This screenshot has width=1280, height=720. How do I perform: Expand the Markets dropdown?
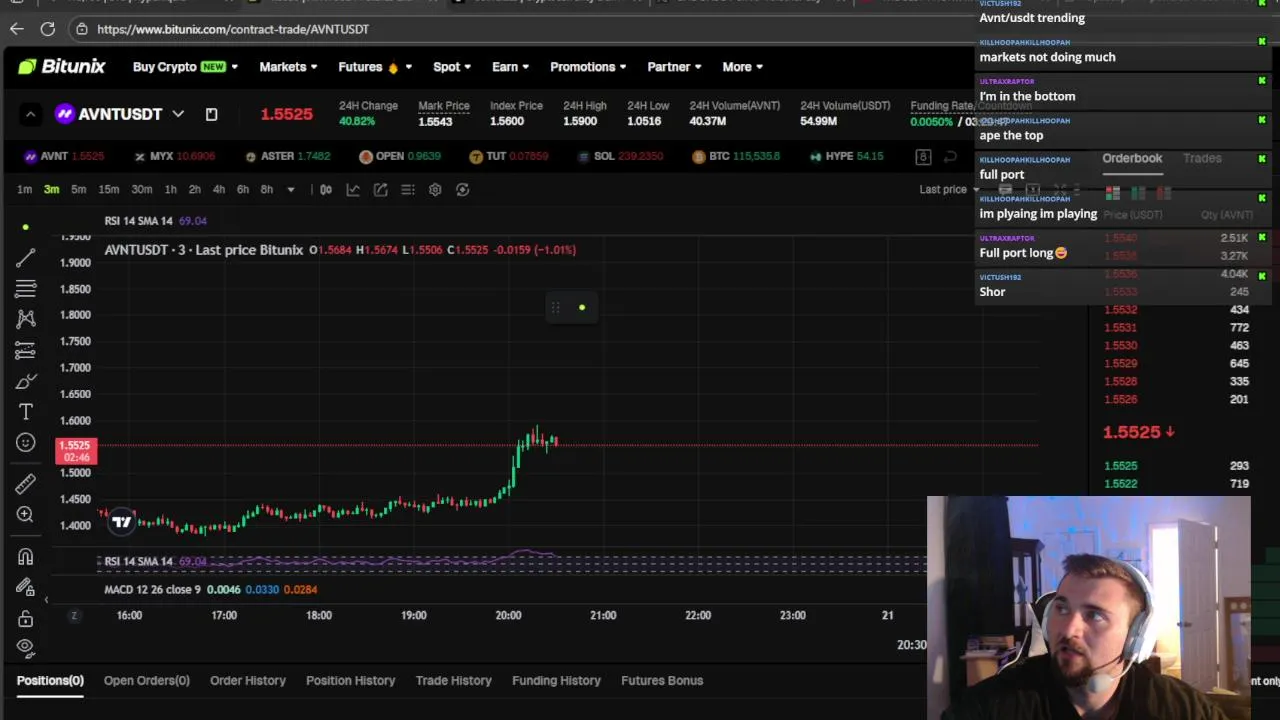pyautogui.click(x=288, y=67)
